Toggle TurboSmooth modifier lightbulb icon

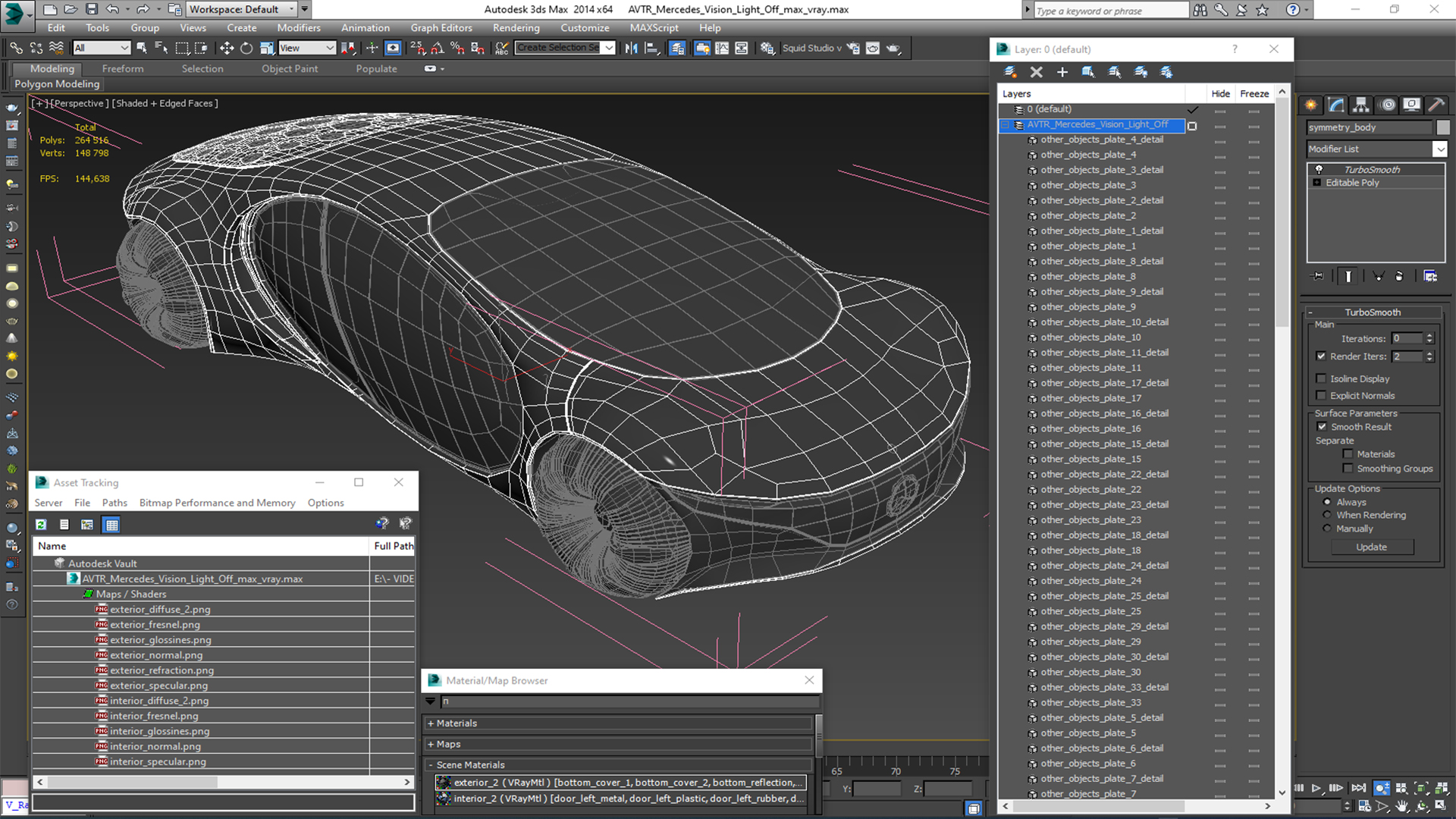(1319, 169)
